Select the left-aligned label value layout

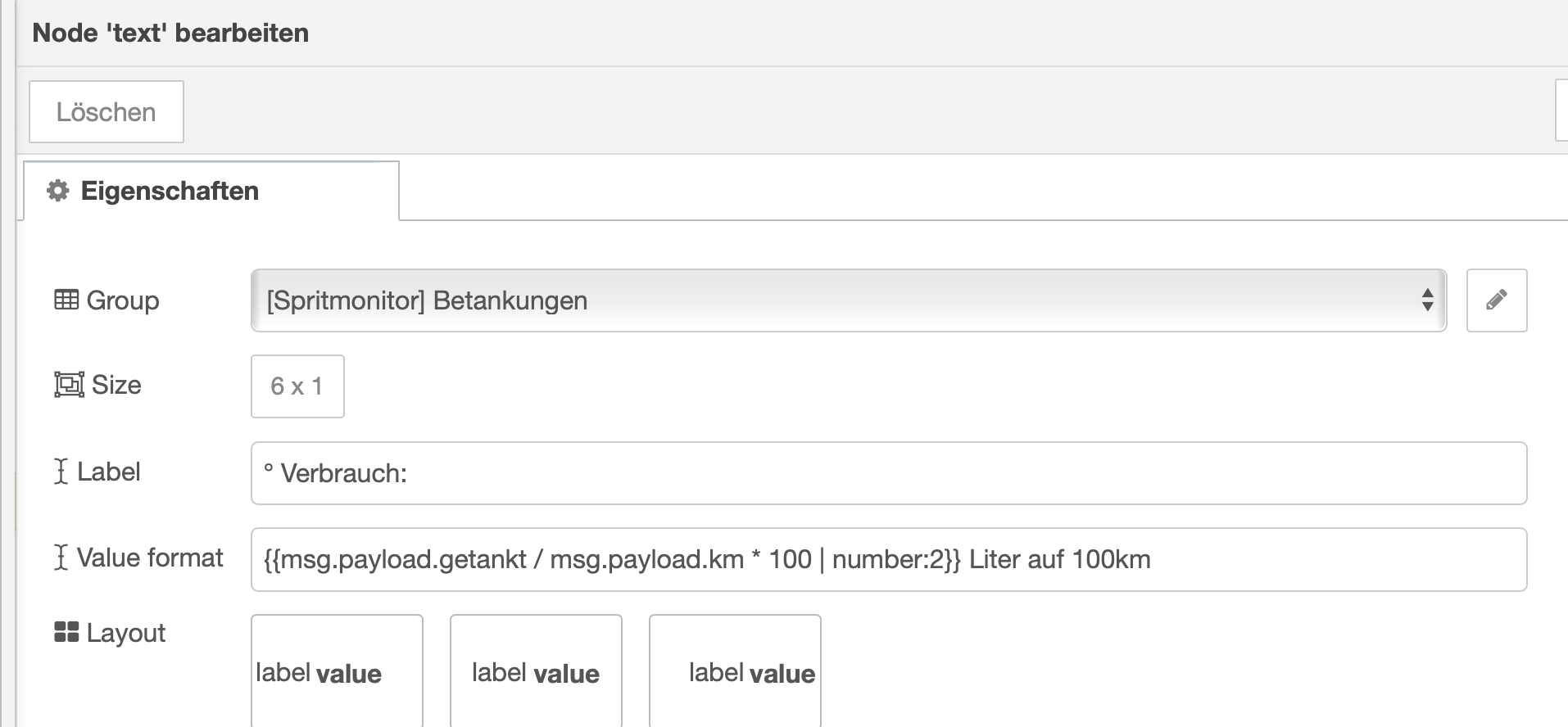coord(337,671)
